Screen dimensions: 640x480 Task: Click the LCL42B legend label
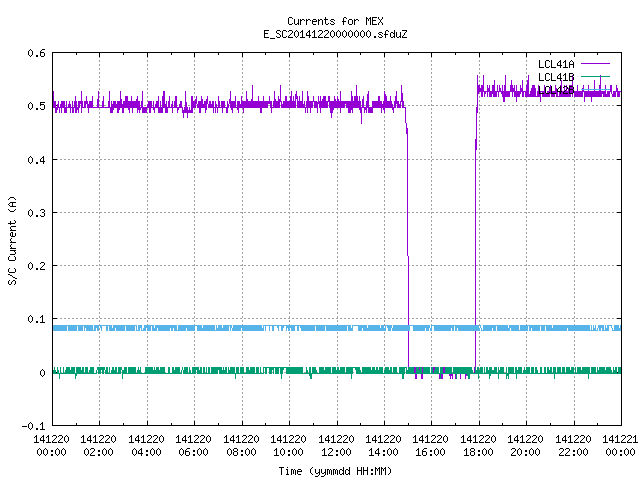tap(556, 90)
